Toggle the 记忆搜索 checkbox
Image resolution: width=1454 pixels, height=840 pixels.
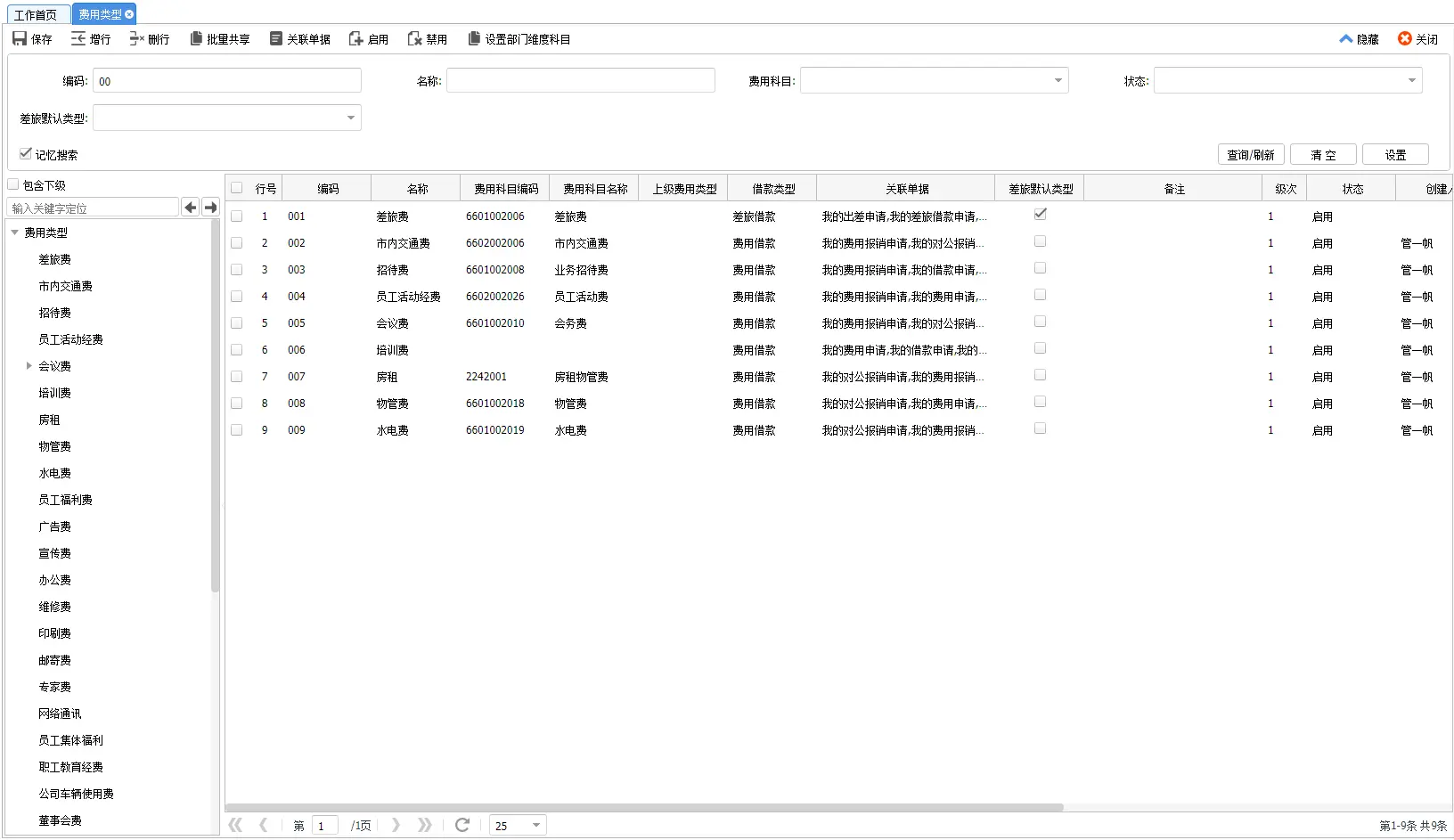pyautogui.click(x=26, y=153)
